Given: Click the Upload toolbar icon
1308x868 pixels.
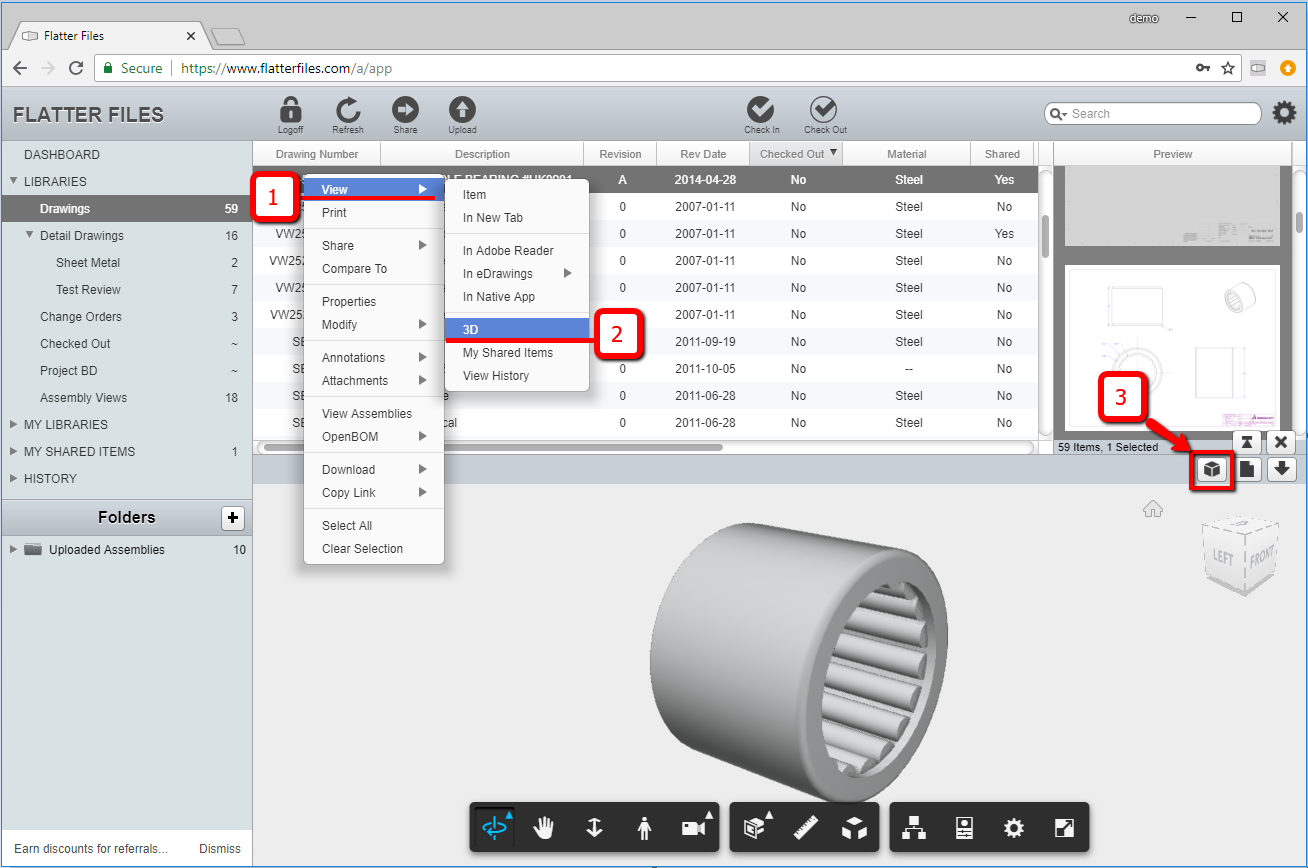Looking at the screenshot, I should click(462, 110).
